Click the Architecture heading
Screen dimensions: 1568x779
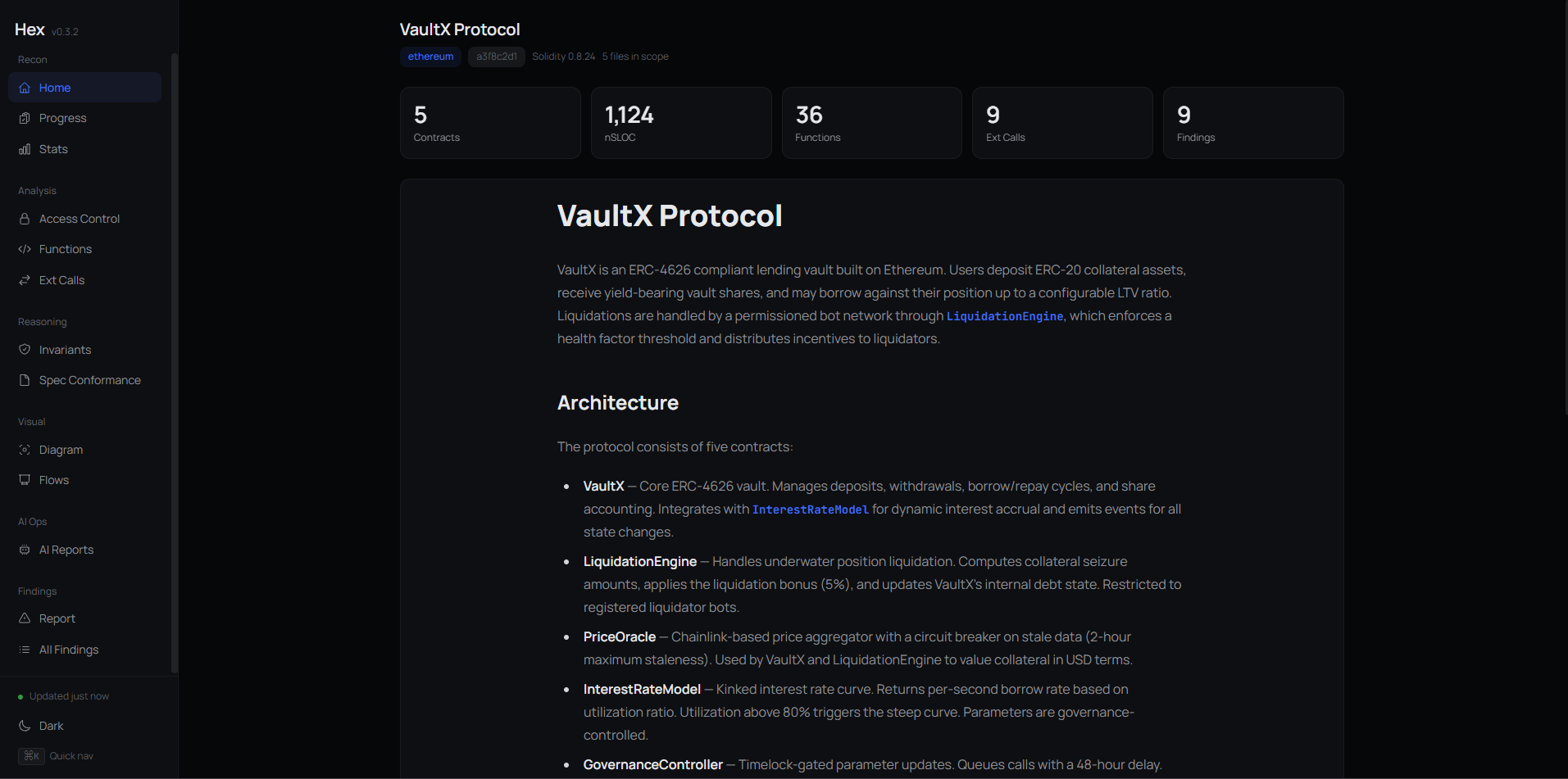(x=618, y=403)
